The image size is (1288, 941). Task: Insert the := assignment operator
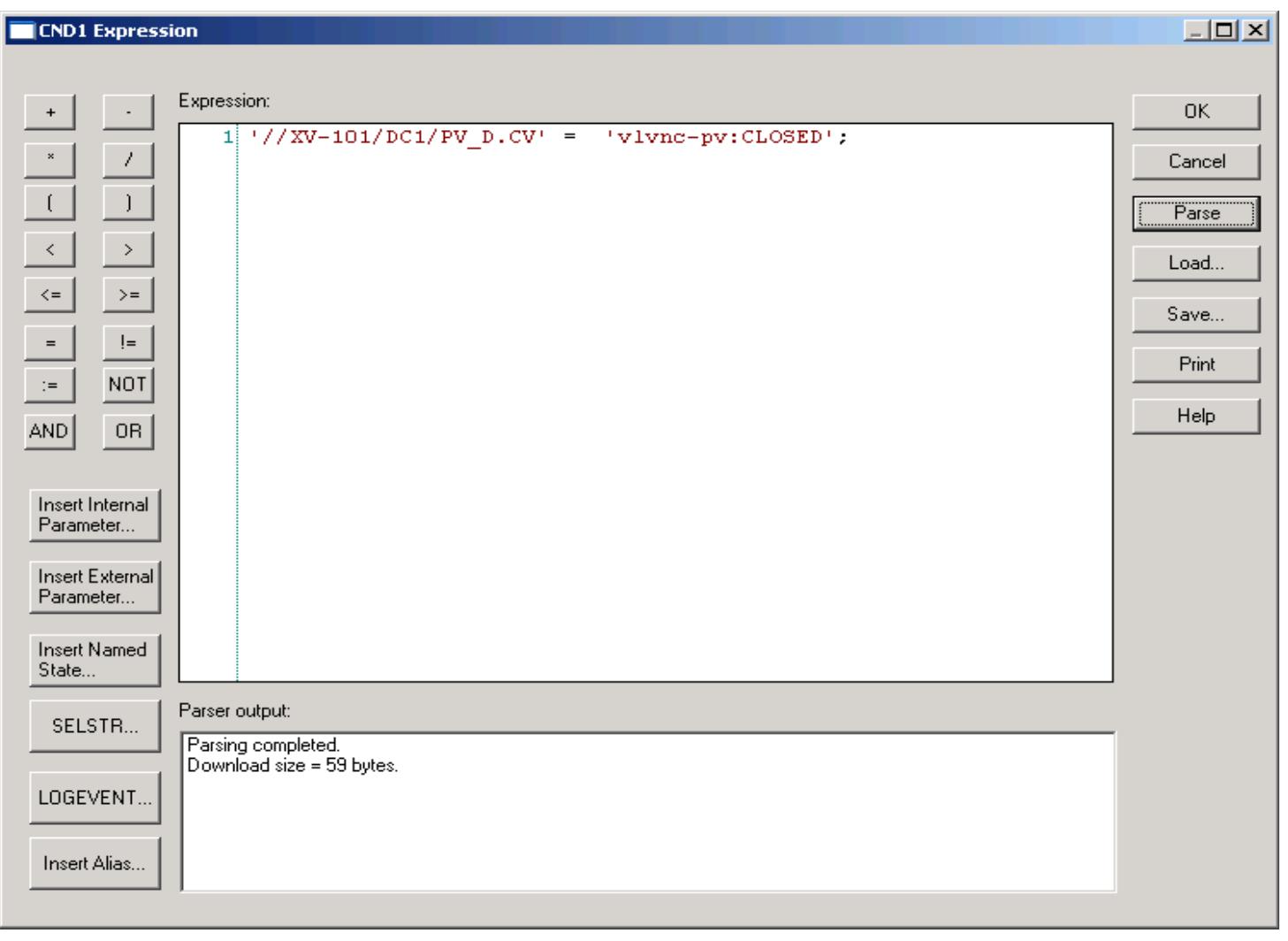(x=50, y=385)
